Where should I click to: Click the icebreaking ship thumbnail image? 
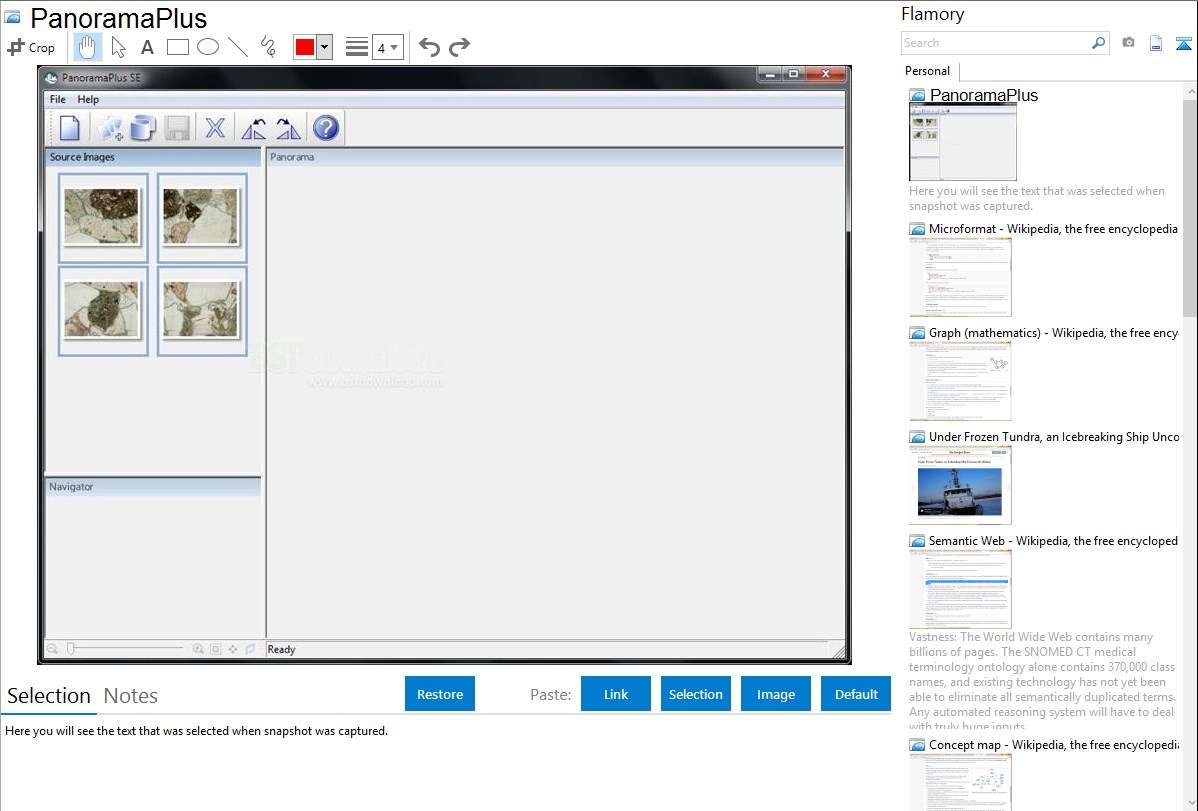tap(960, 486)
